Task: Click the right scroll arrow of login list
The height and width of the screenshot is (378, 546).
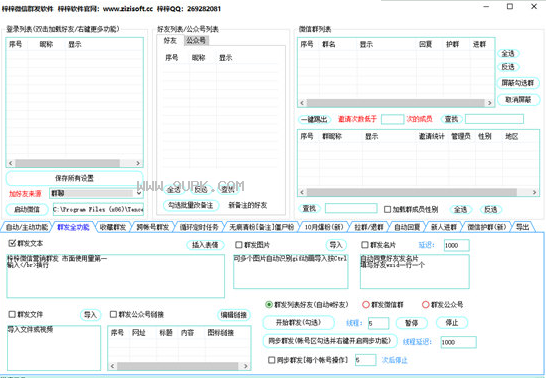Action: (x=138, y=163)
